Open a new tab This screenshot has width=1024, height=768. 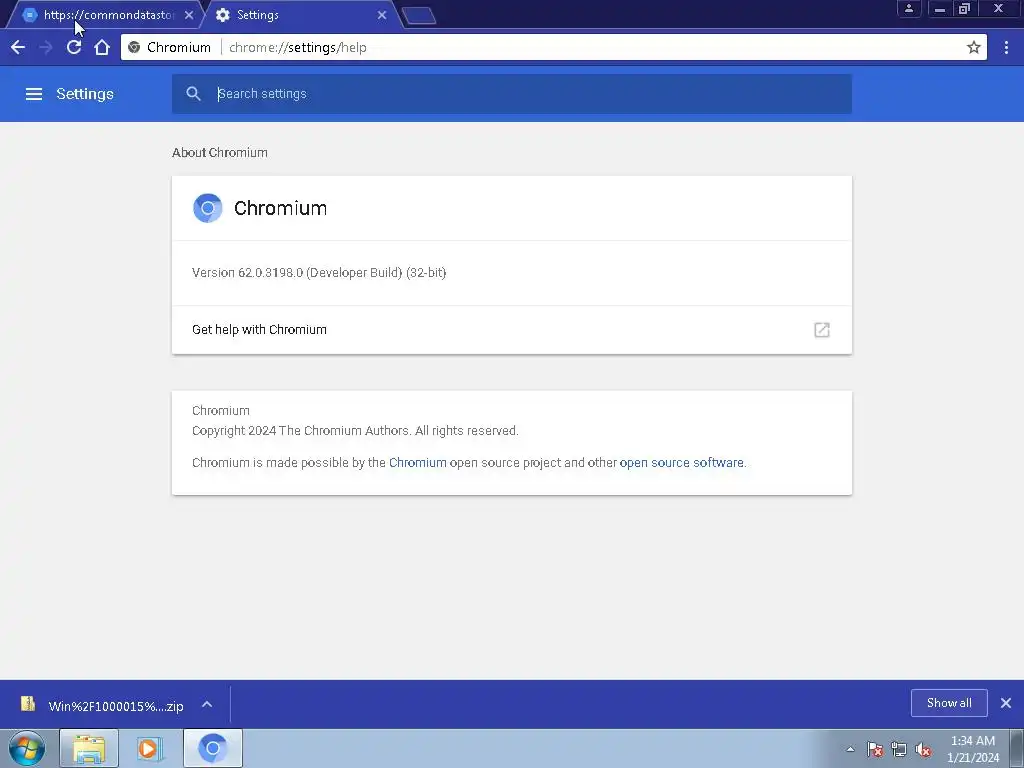click(419, 16)
